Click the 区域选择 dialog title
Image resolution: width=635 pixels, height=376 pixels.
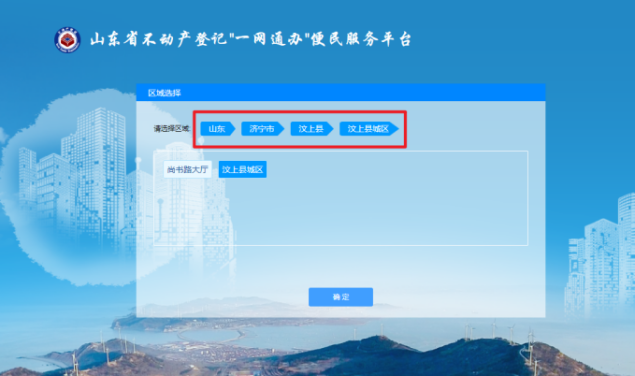[164, 93]
